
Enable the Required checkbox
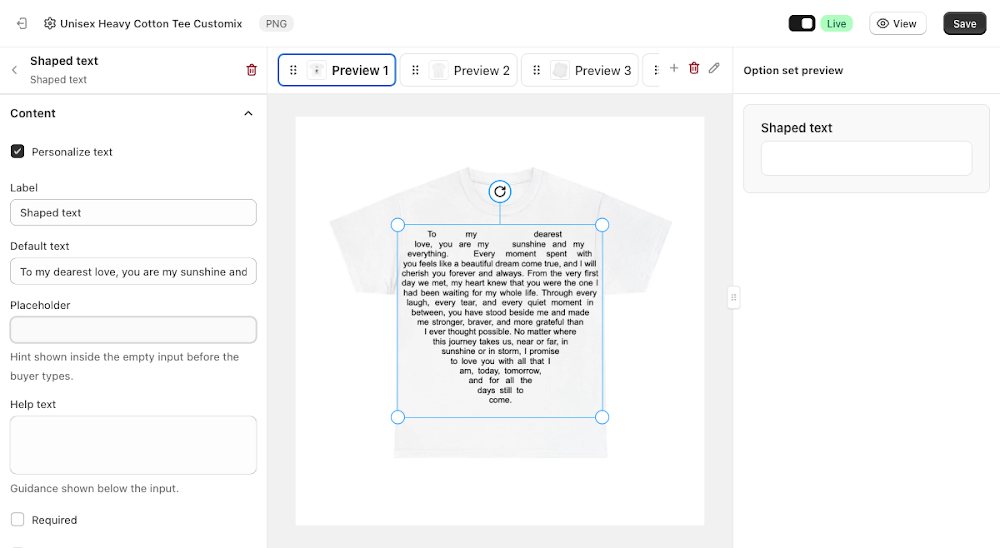(x=17, y=519)
